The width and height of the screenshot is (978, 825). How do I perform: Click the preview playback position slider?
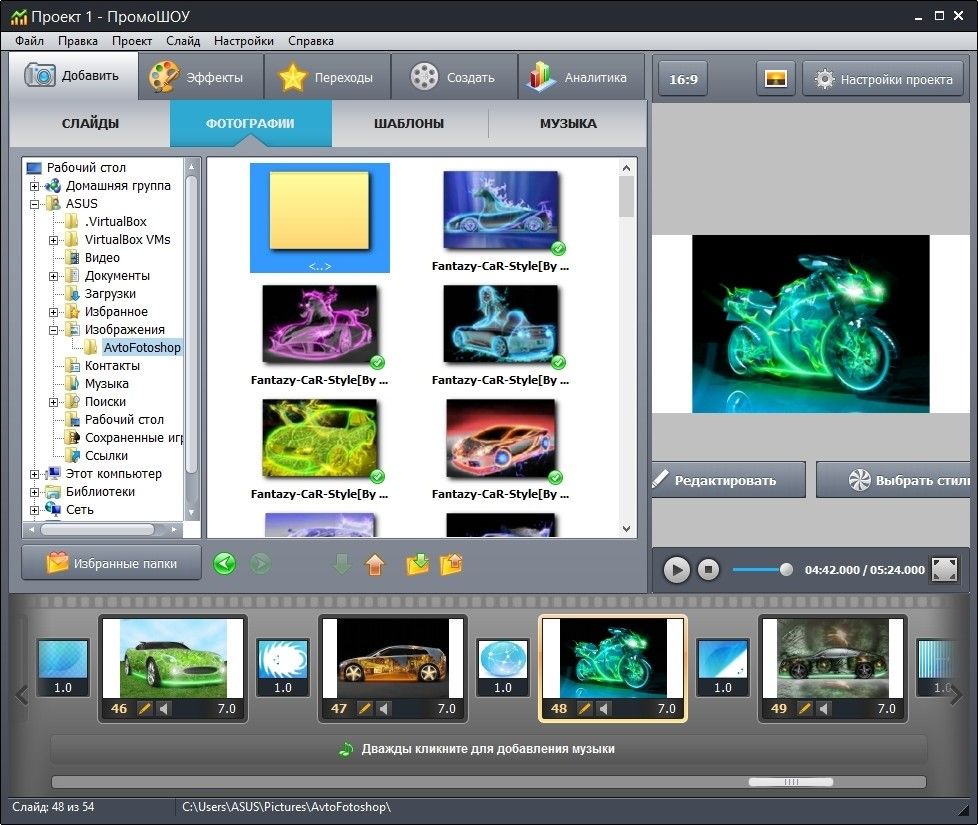(x=786, y=570)
